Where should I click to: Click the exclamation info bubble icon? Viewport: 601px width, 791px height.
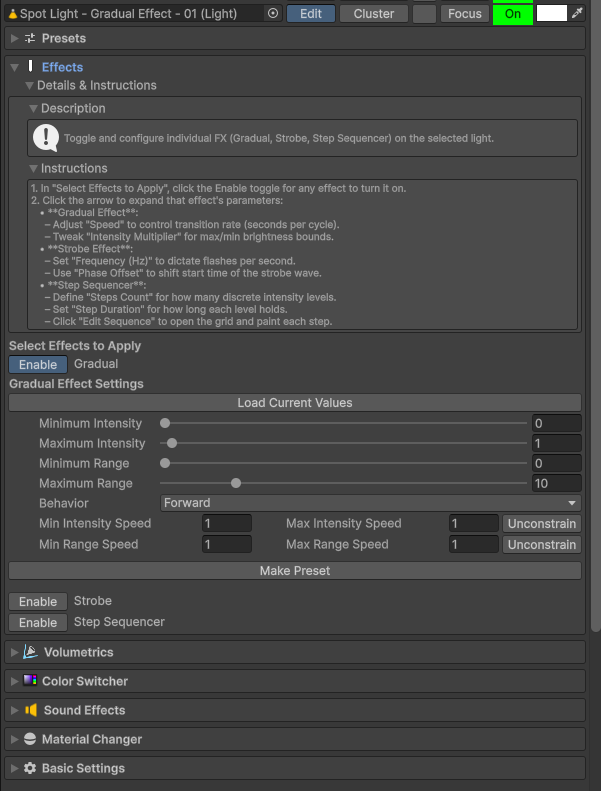(x=46, y=138)
